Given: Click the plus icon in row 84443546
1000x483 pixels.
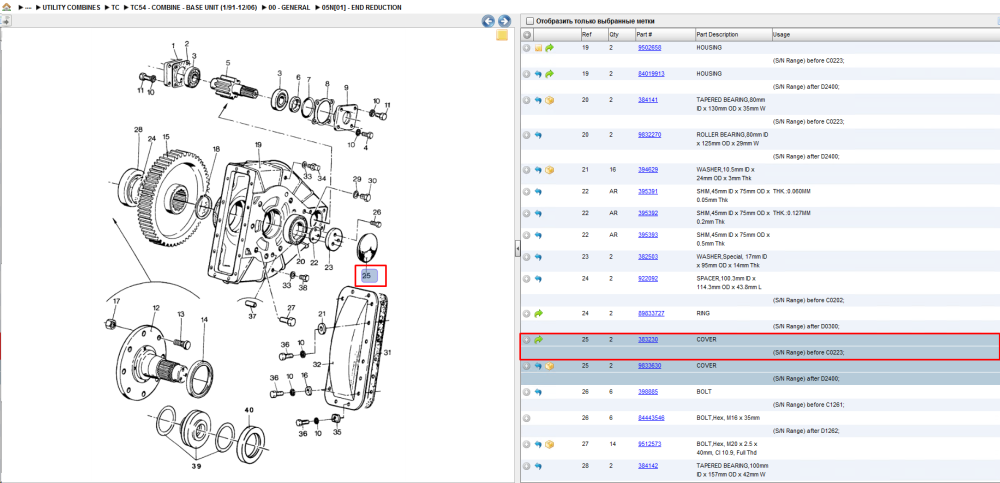Looking at the screenshot, I should 527,418.
